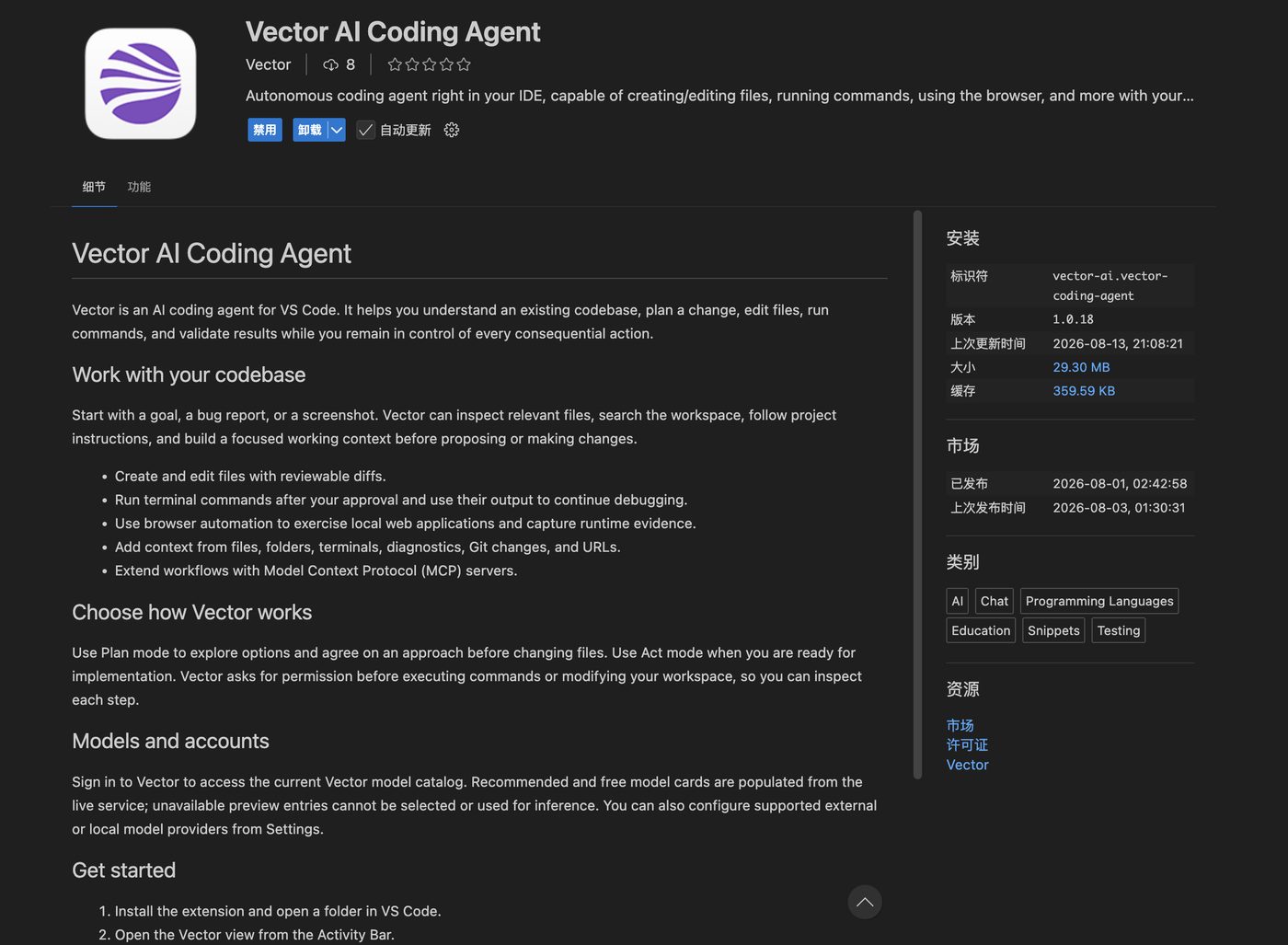Click the Vector extension logo icon
The height and width of the screenshot is (945, 1288).
(141, 84)
